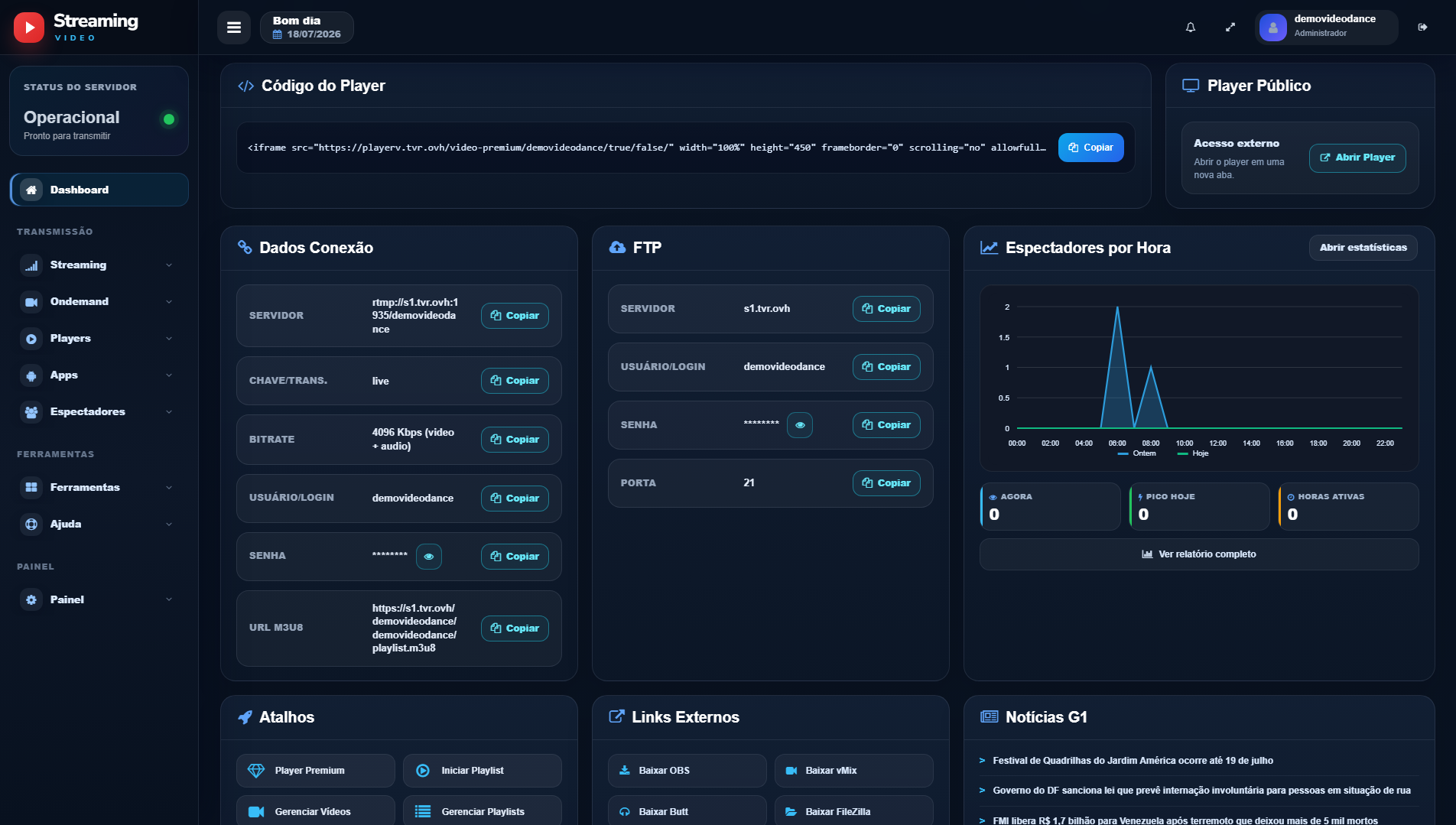This screenshot has height=825, width=1456.
Task: Open the Ferramentas sidebar menu
Action: click(99, 487)
